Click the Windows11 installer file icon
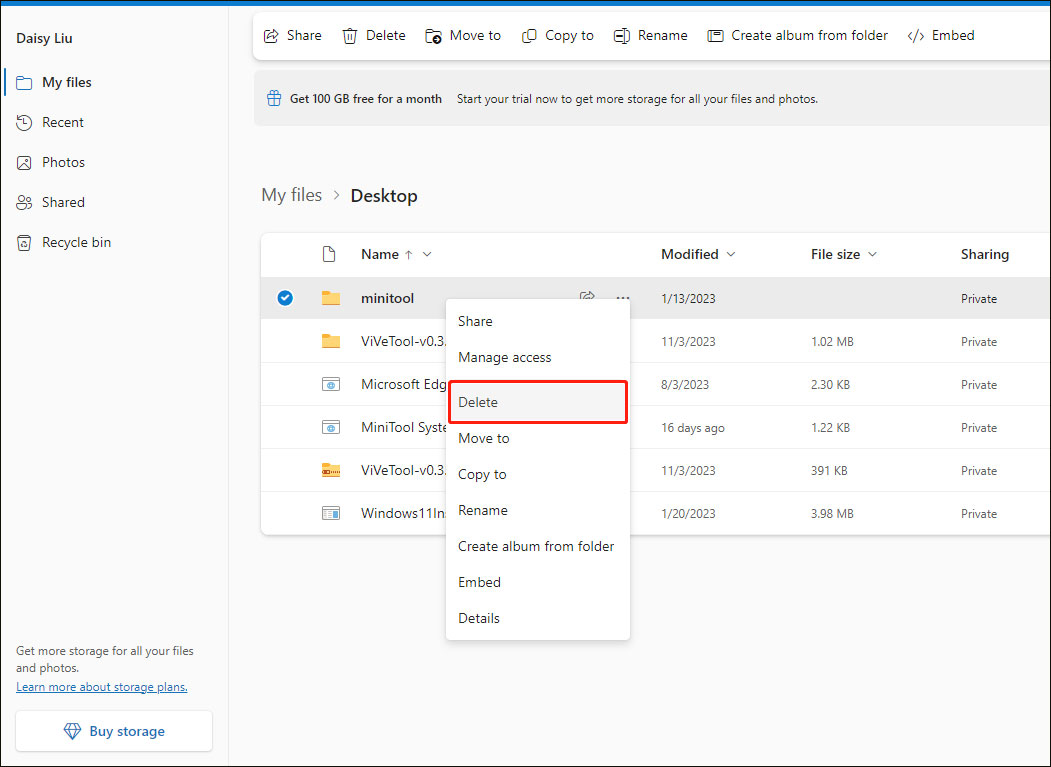This screenshot has height=767, width=1051. pyautogui.click(x=330, y=514)
